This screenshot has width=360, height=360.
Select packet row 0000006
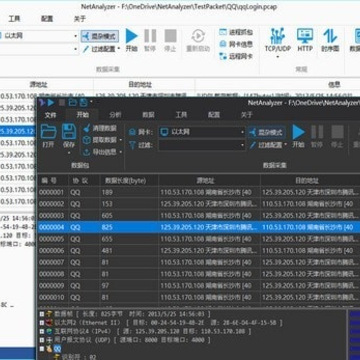tap(199, 251)
